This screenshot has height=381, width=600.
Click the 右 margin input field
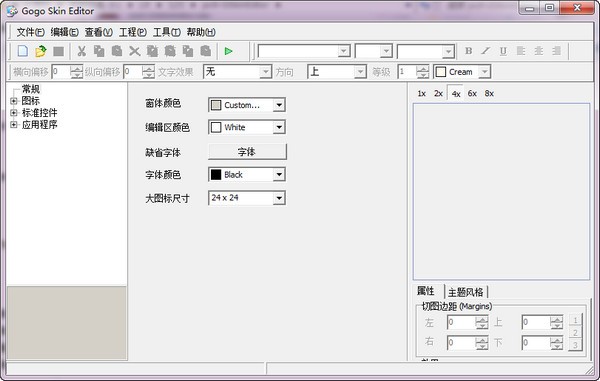click(461, 342)
